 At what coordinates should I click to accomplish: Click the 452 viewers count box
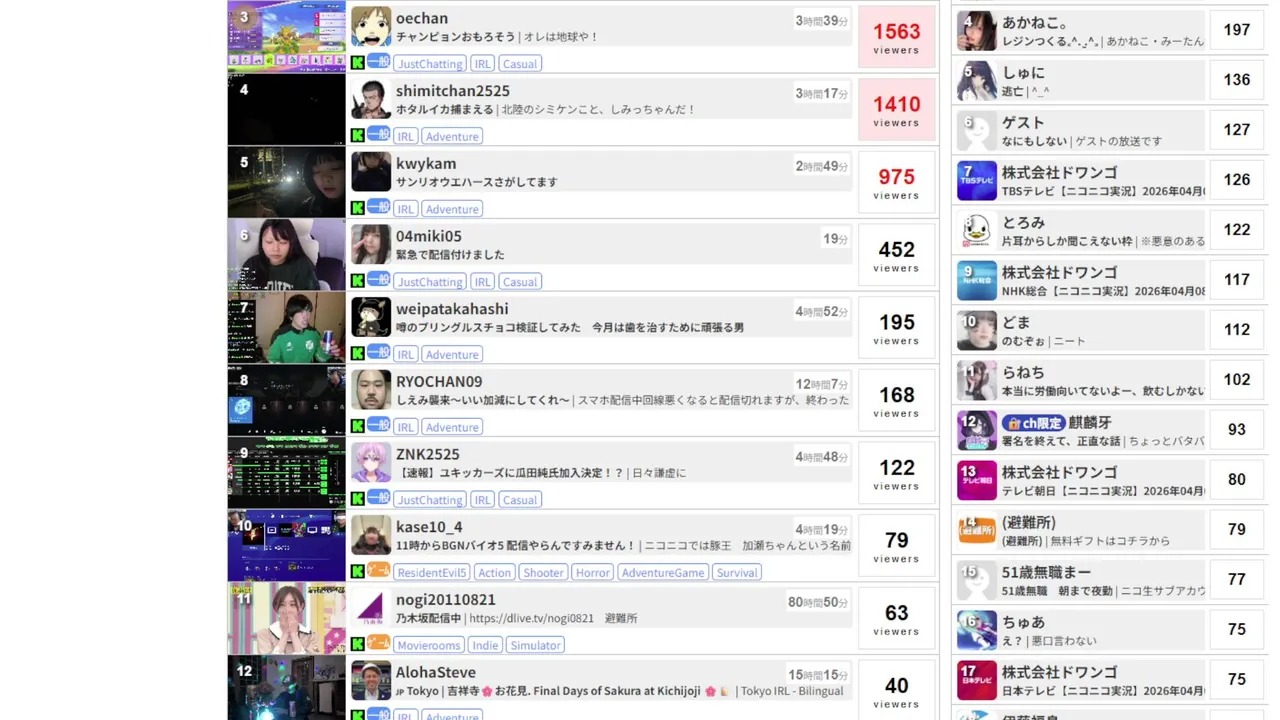click(x=897, y=255)
